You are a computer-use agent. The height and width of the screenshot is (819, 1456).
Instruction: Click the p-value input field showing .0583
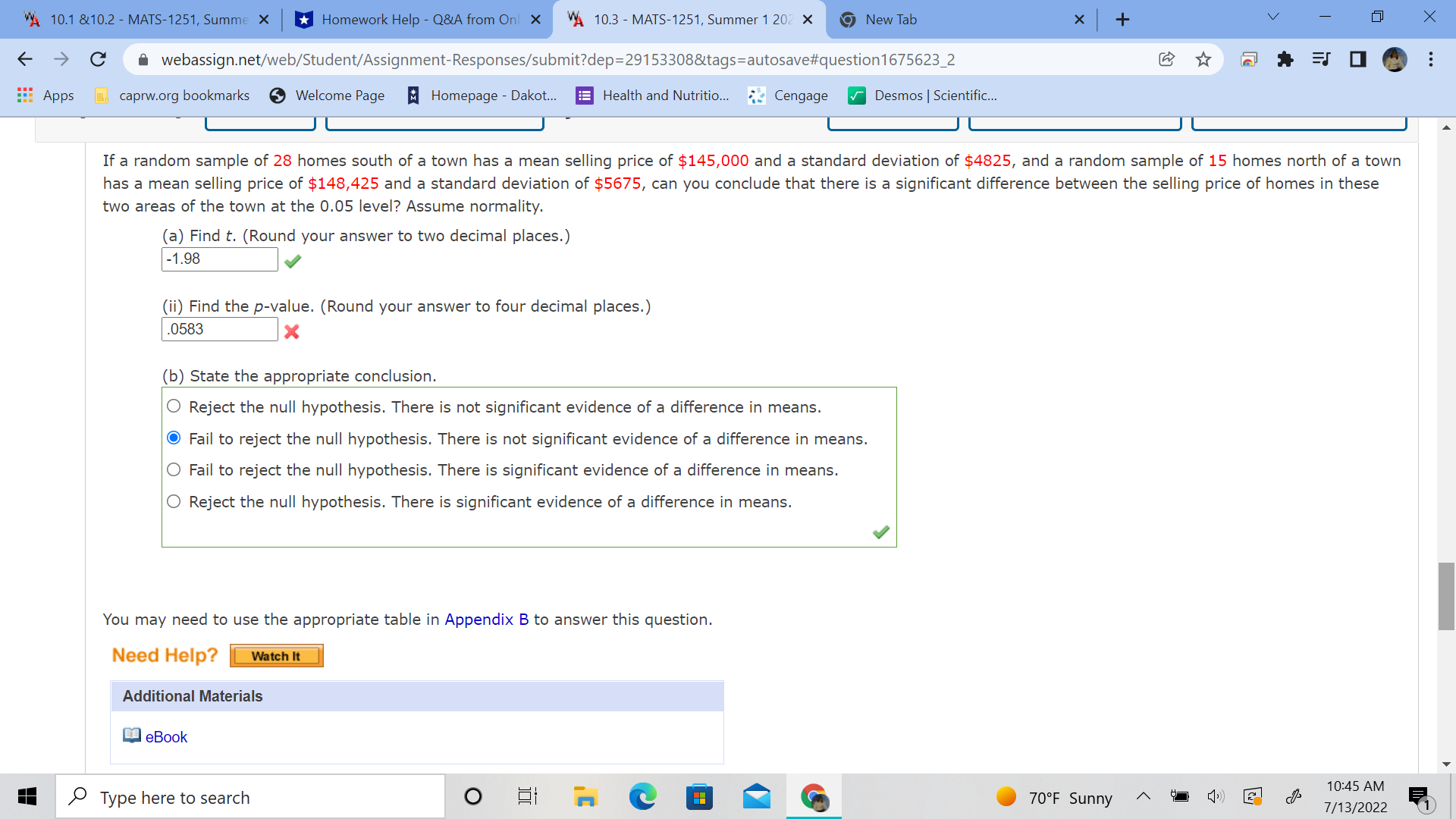[x=219, y=328]
